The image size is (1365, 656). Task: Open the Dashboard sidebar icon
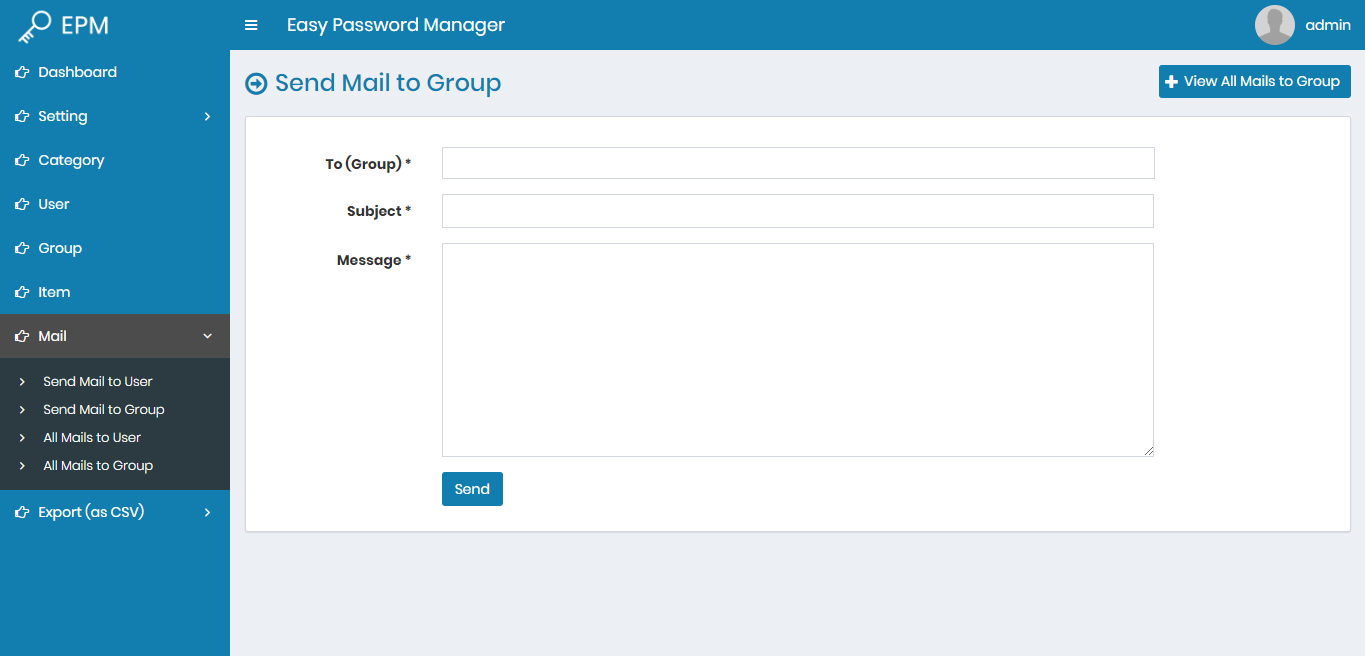[x=20, y=72]
